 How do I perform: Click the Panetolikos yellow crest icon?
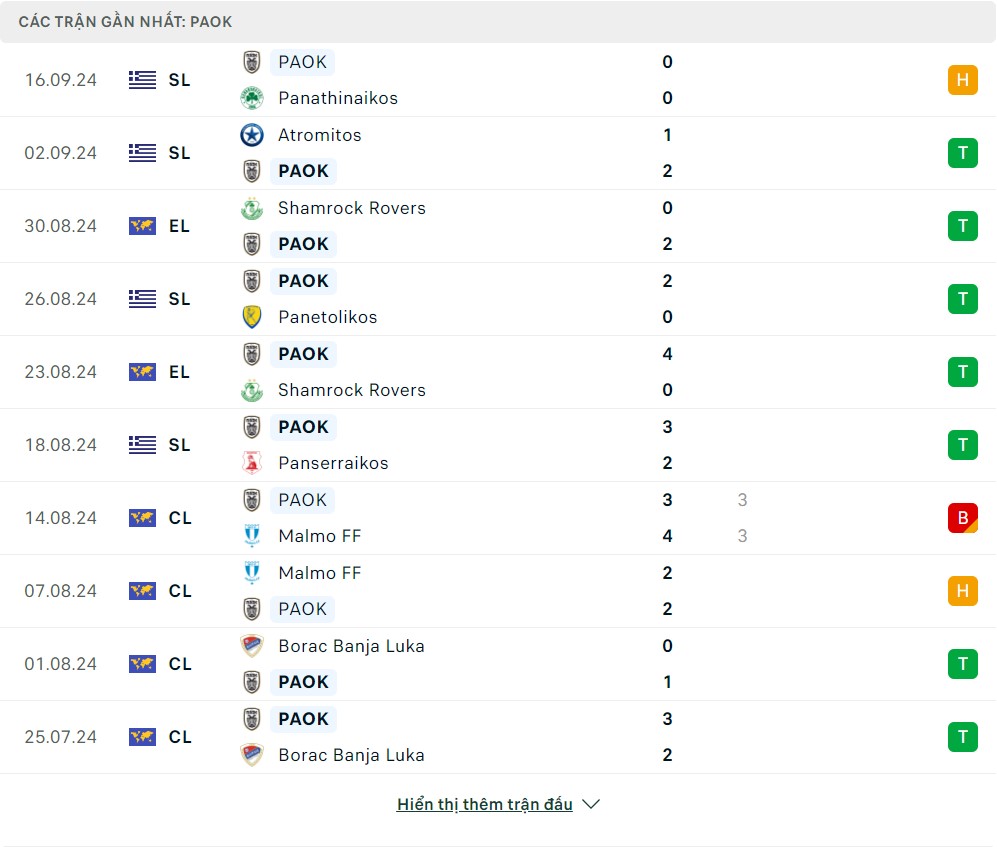[x=251, y=317]
